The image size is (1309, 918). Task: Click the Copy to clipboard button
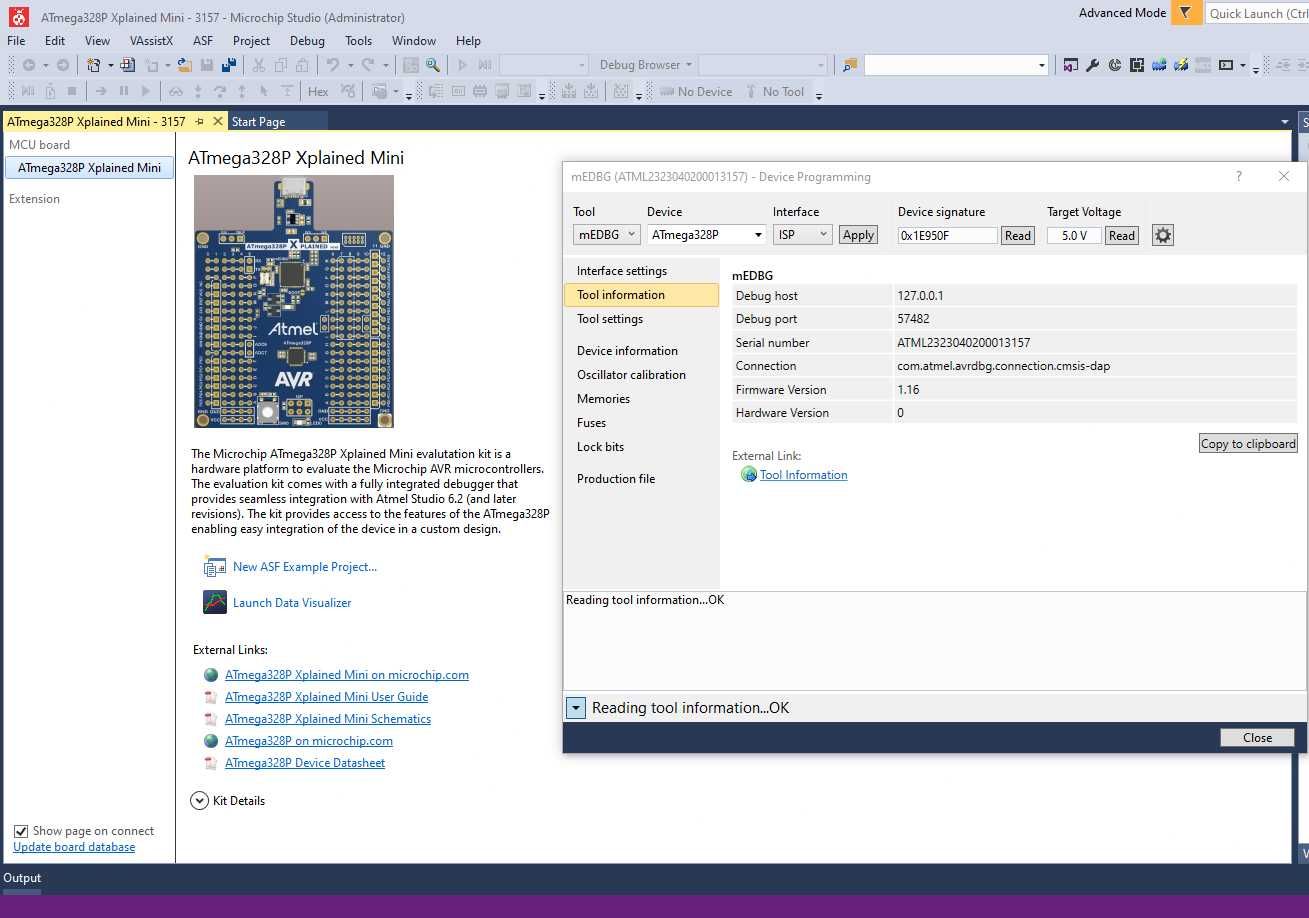tap(1248, 444)
